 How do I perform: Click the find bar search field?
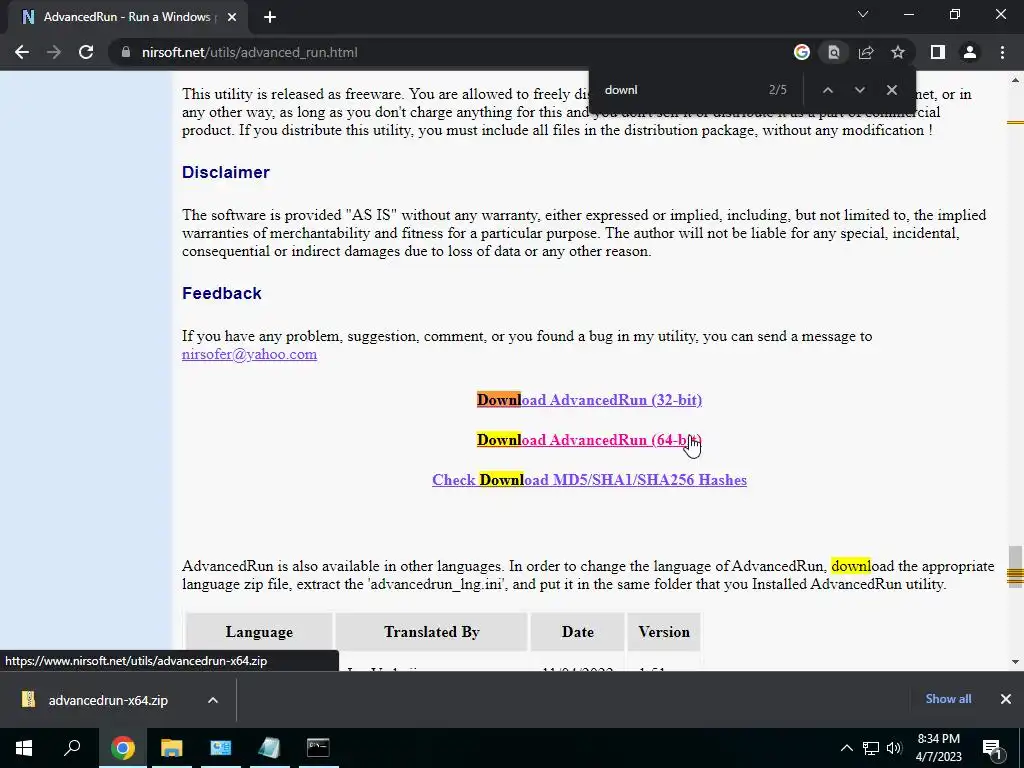tap(679, 90)
